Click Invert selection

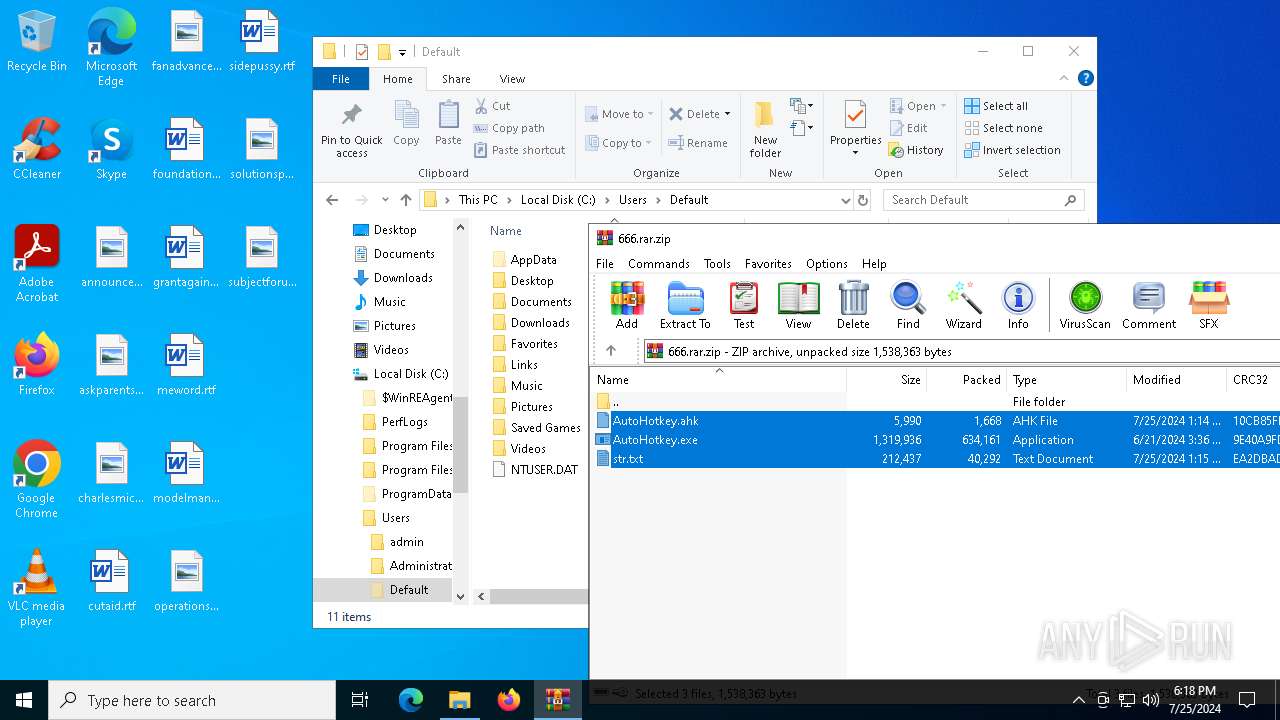pos(1012,150)
